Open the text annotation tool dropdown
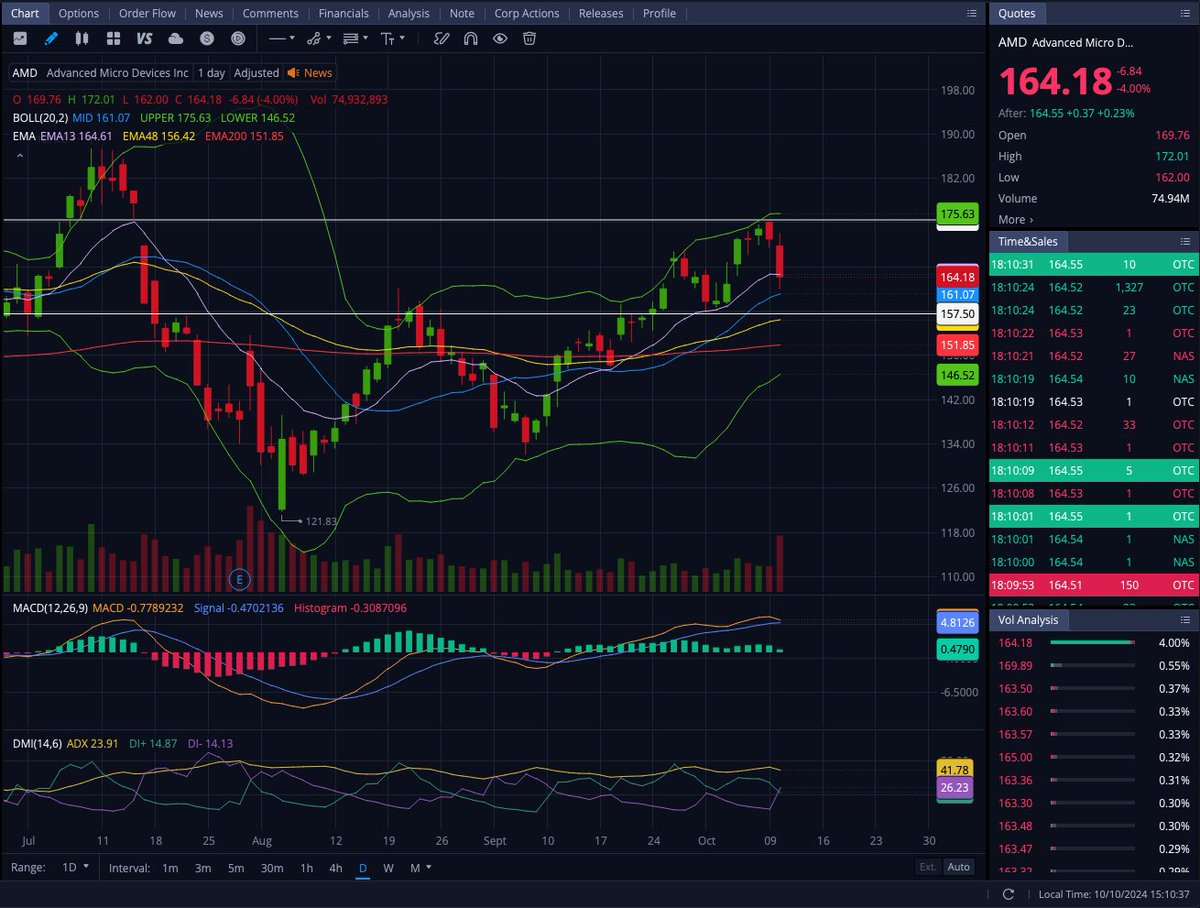This screenshot has height=908, width=1200. 392,38
